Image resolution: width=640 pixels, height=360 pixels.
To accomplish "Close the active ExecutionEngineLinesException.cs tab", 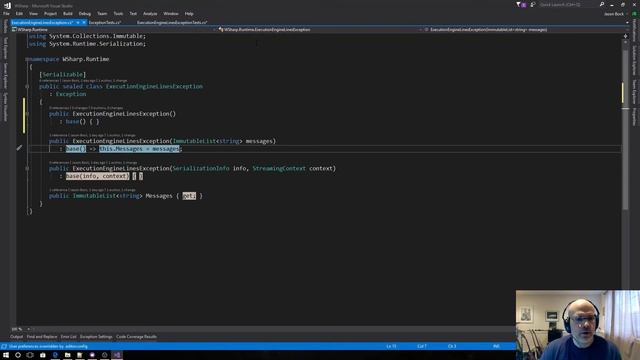I will [84, 22].
